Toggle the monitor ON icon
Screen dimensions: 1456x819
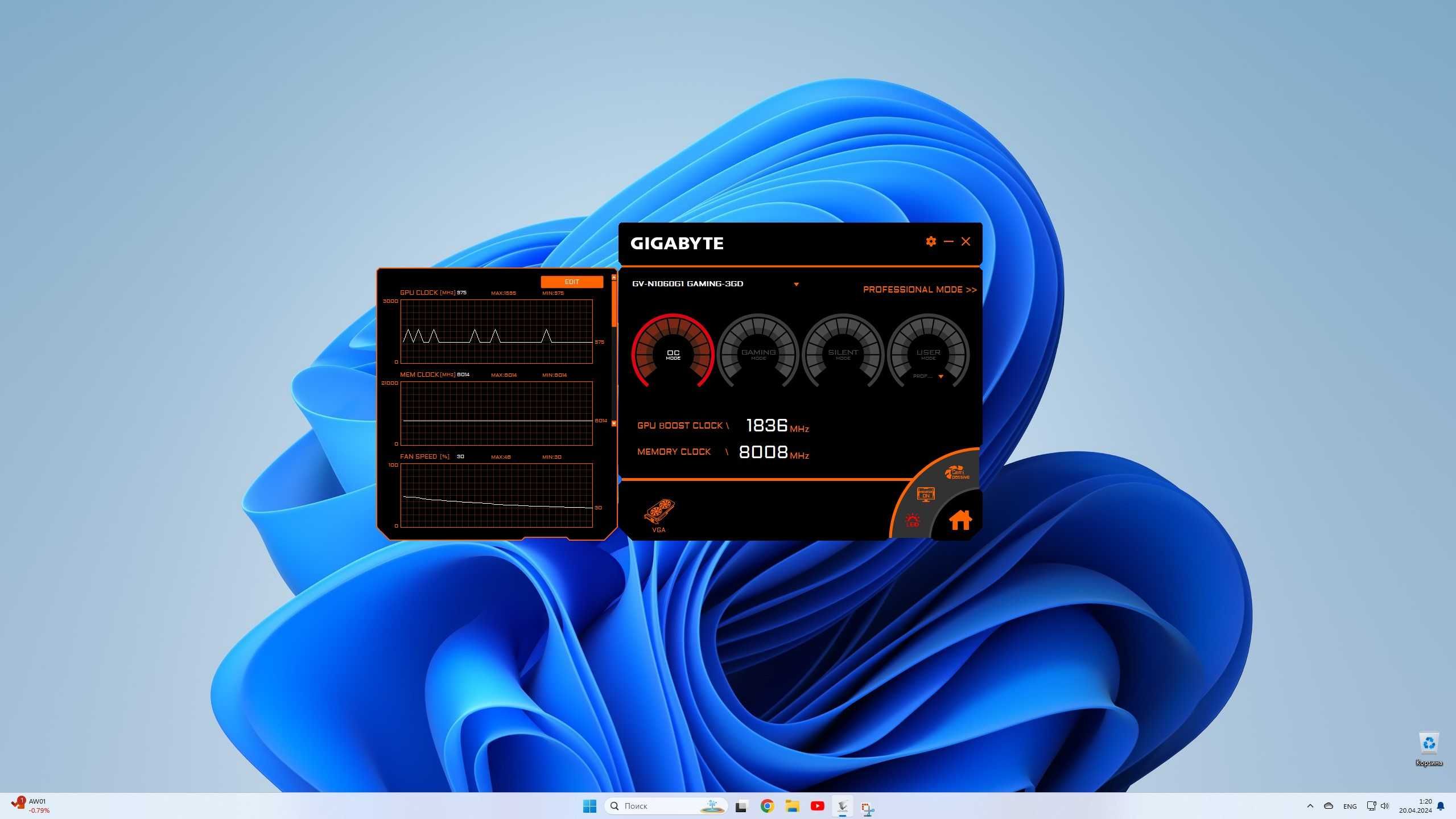(926, 493)
